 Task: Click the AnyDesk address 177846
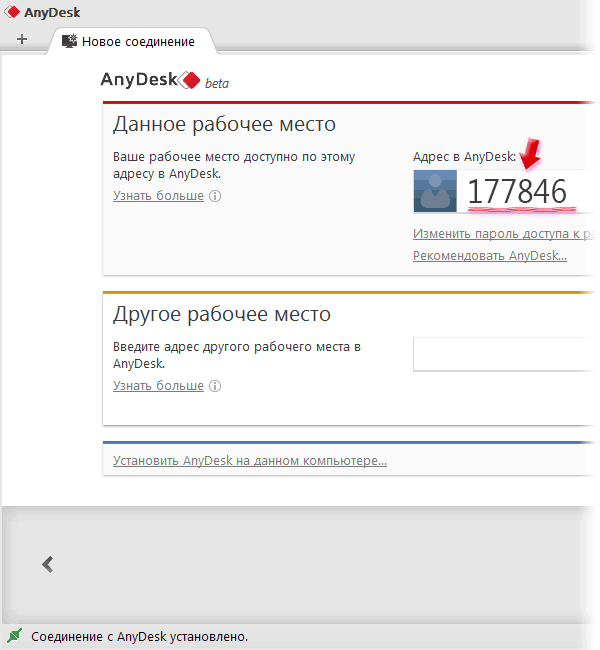(x=517, y=191)
